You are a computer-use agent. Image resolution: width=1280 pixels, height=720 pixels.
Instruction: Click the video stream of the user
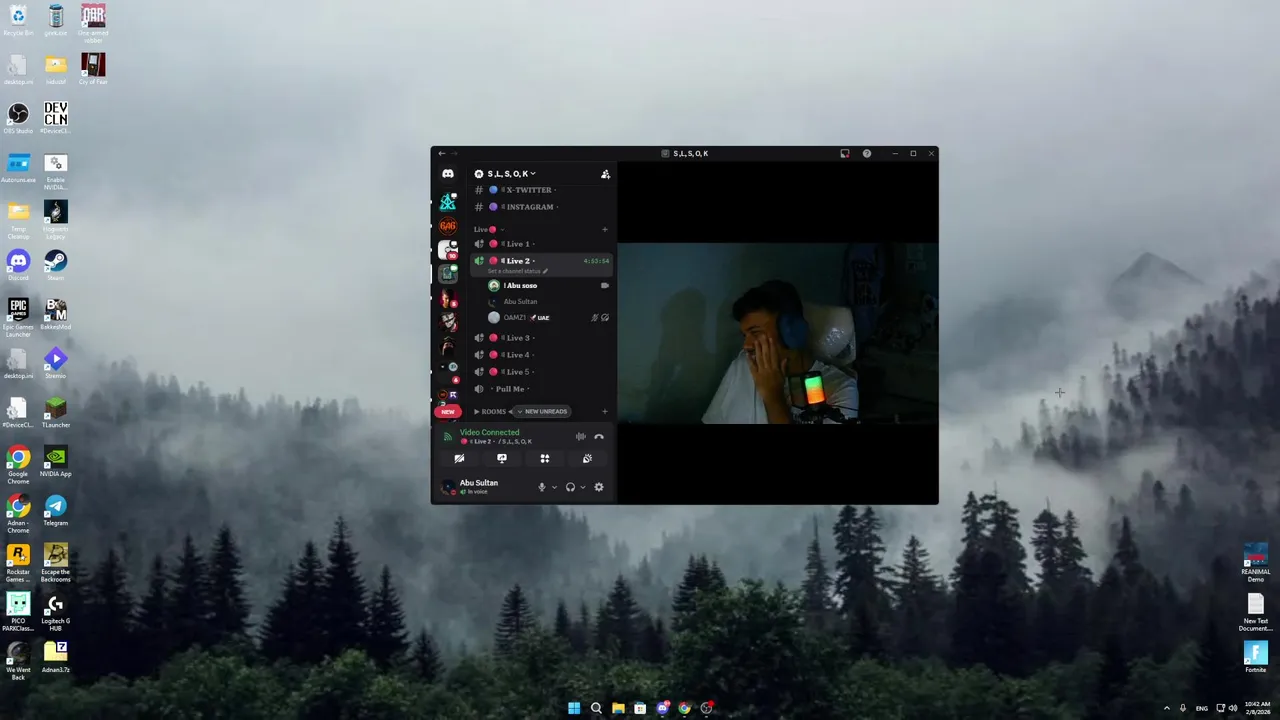point(777,333)
